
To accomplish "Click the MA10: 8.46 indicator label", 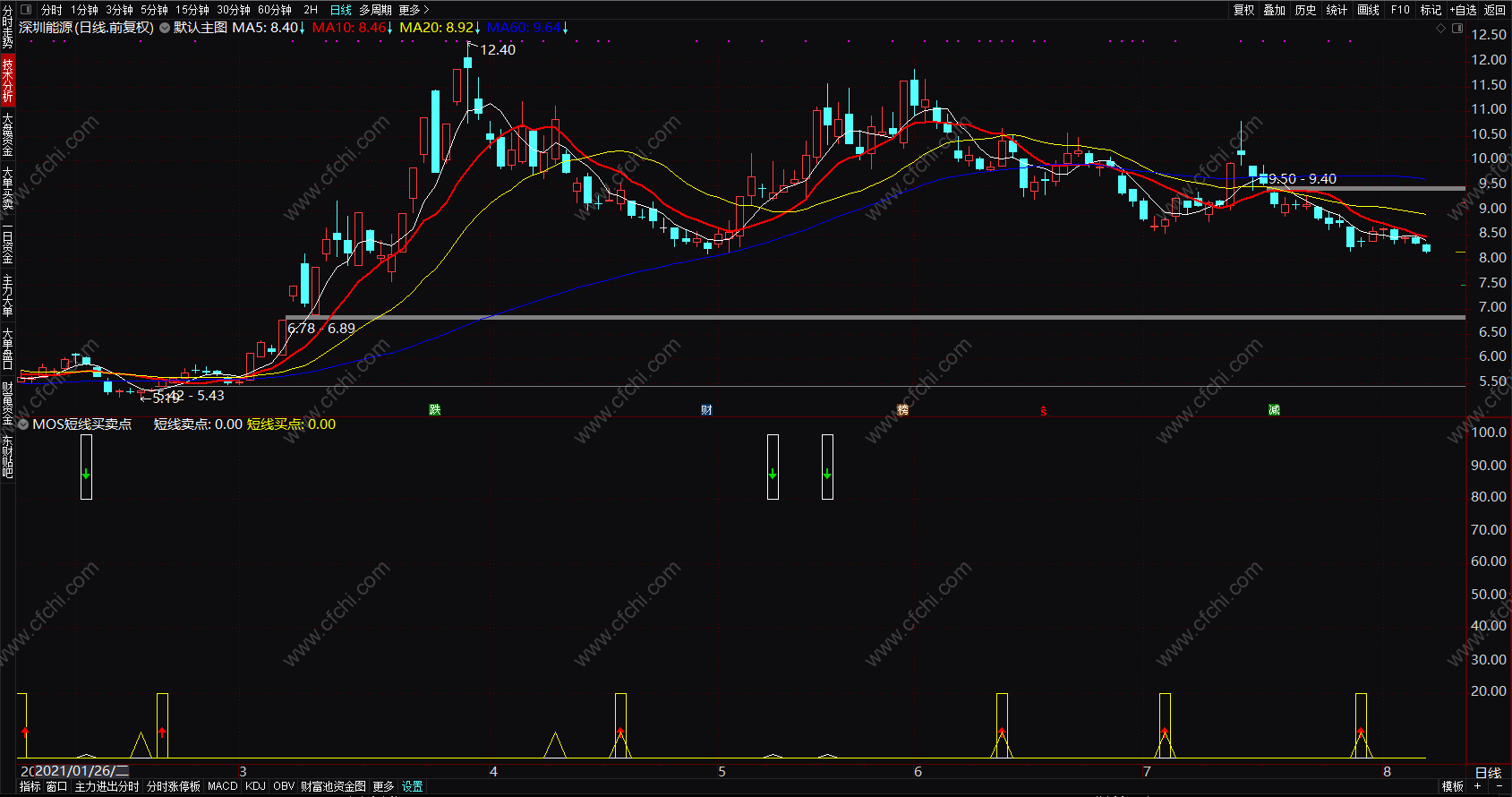I will (x=353, y=28).
